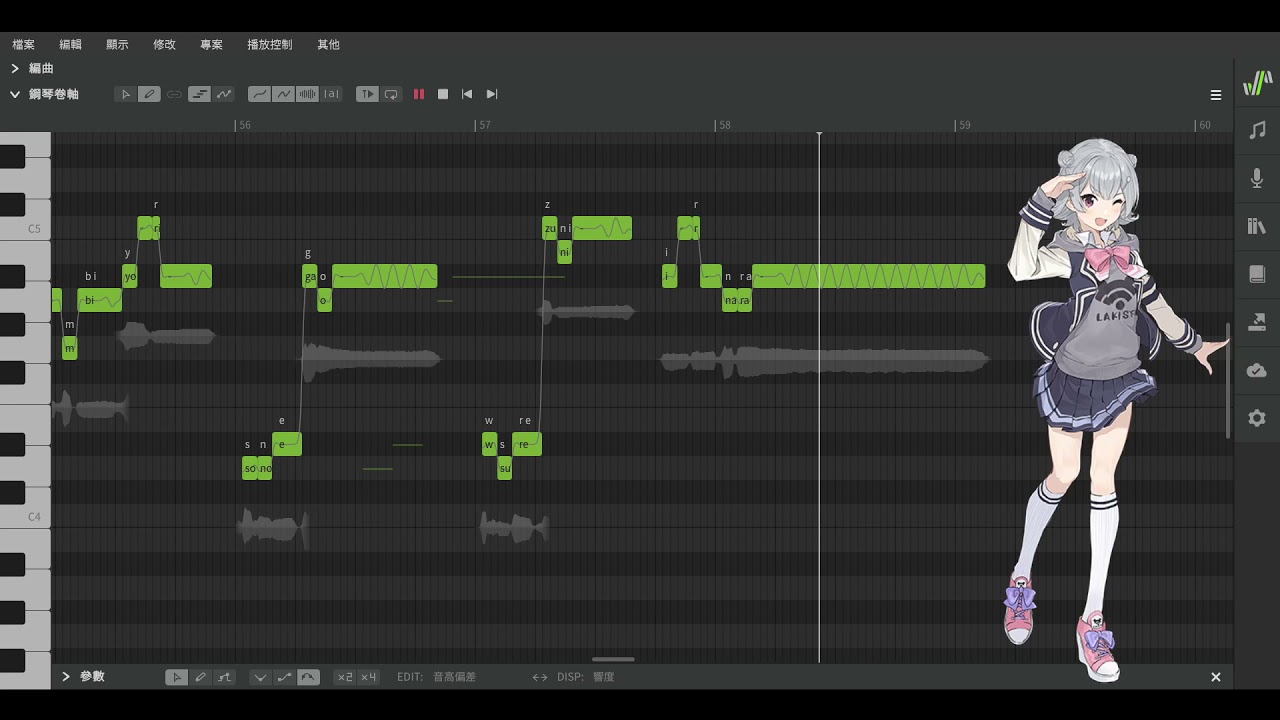
Task: Select pointer tool in parameters panel
Action: tap(176, 677)
